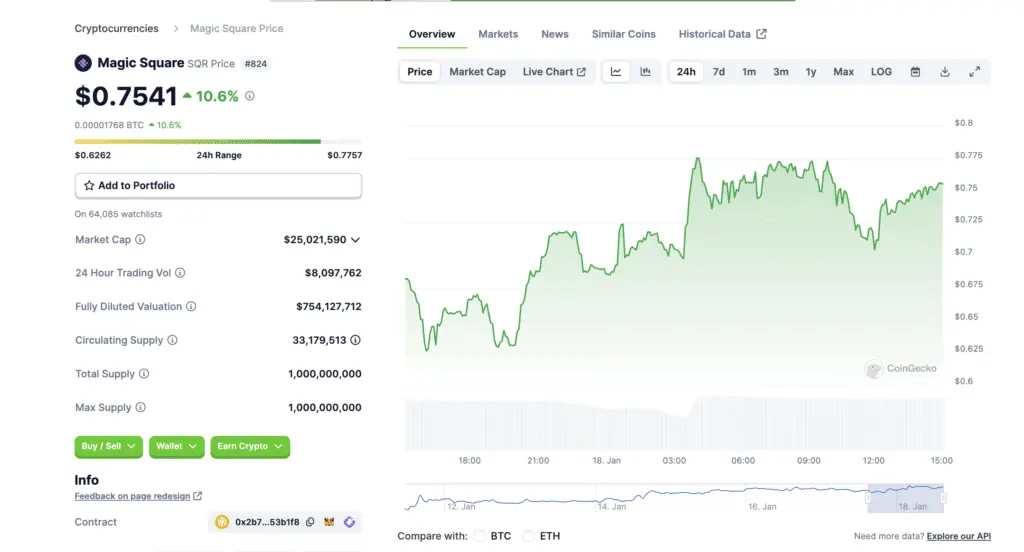Click info icon after 33,179,513 value
This screenshot has height=552, width=1024.
pyautogui.click(x=355, y=340)
